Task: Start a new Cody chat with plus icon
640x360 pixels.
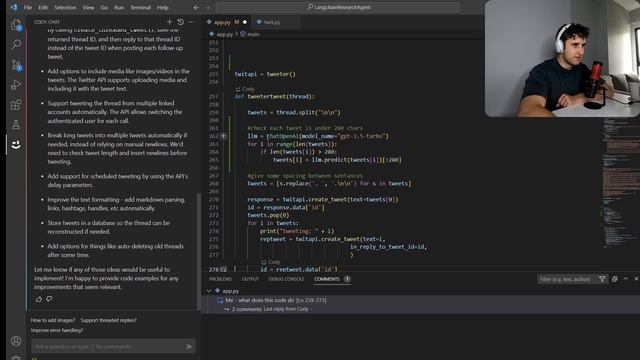Action: pos(169,22)
